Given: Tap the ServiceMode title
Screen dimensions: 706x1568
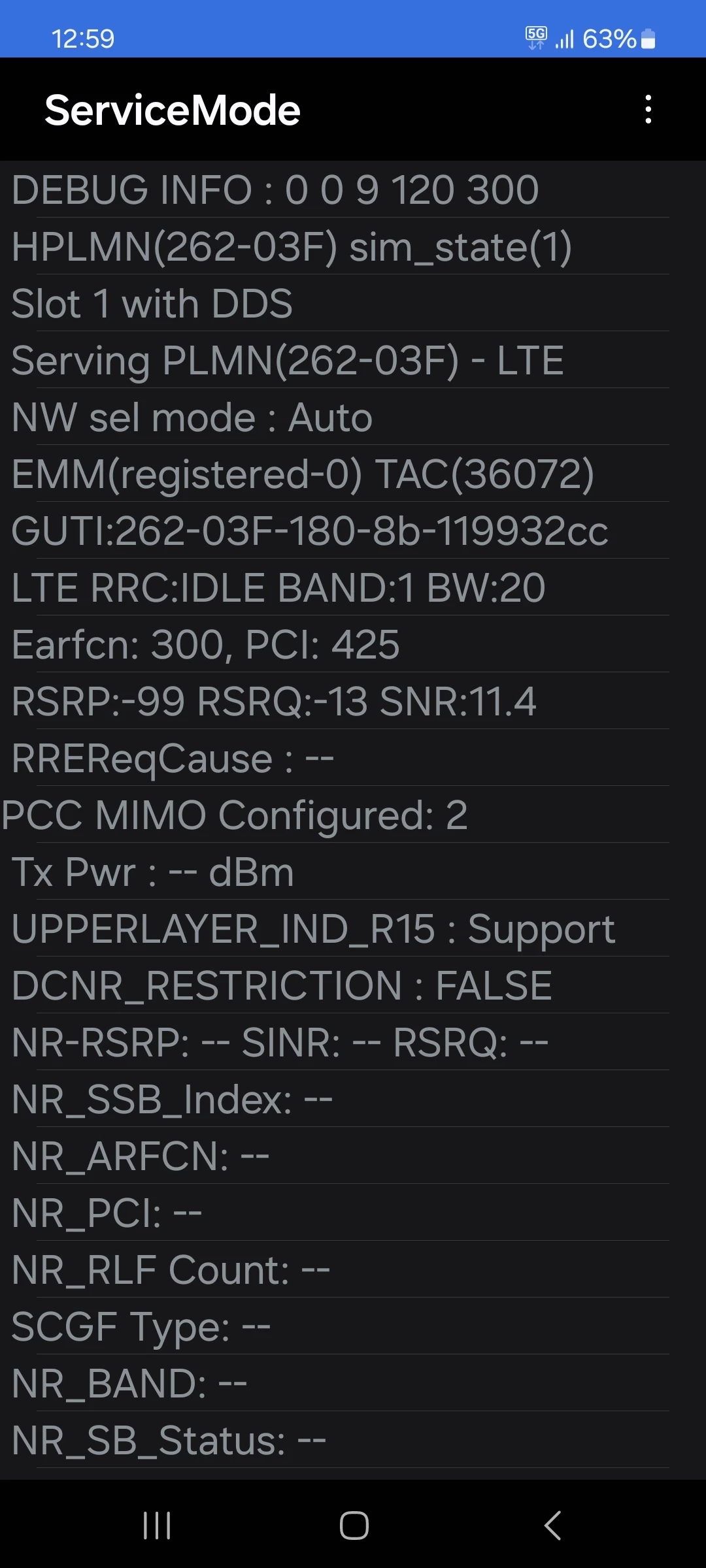Looking at the screenshot, I should (173, 110).
